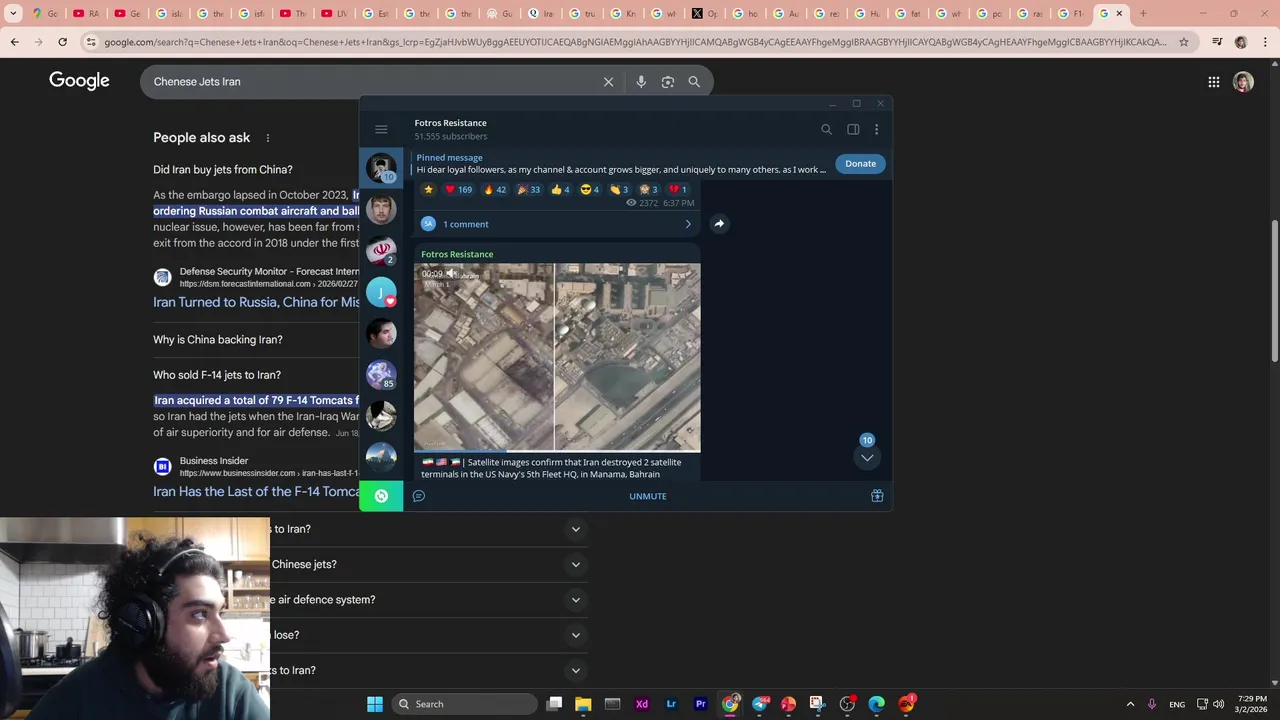Go back in Chrome
This screenshot has height=720, width=1280.
[14, 42]
